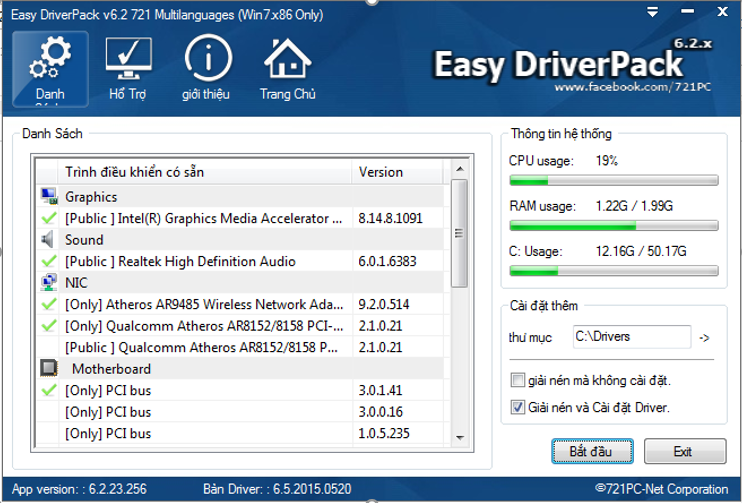The height and width of the screenshot is (503, 742).
Task: Click version 9.2.0.514 cell
Action: tap(384, 304)
